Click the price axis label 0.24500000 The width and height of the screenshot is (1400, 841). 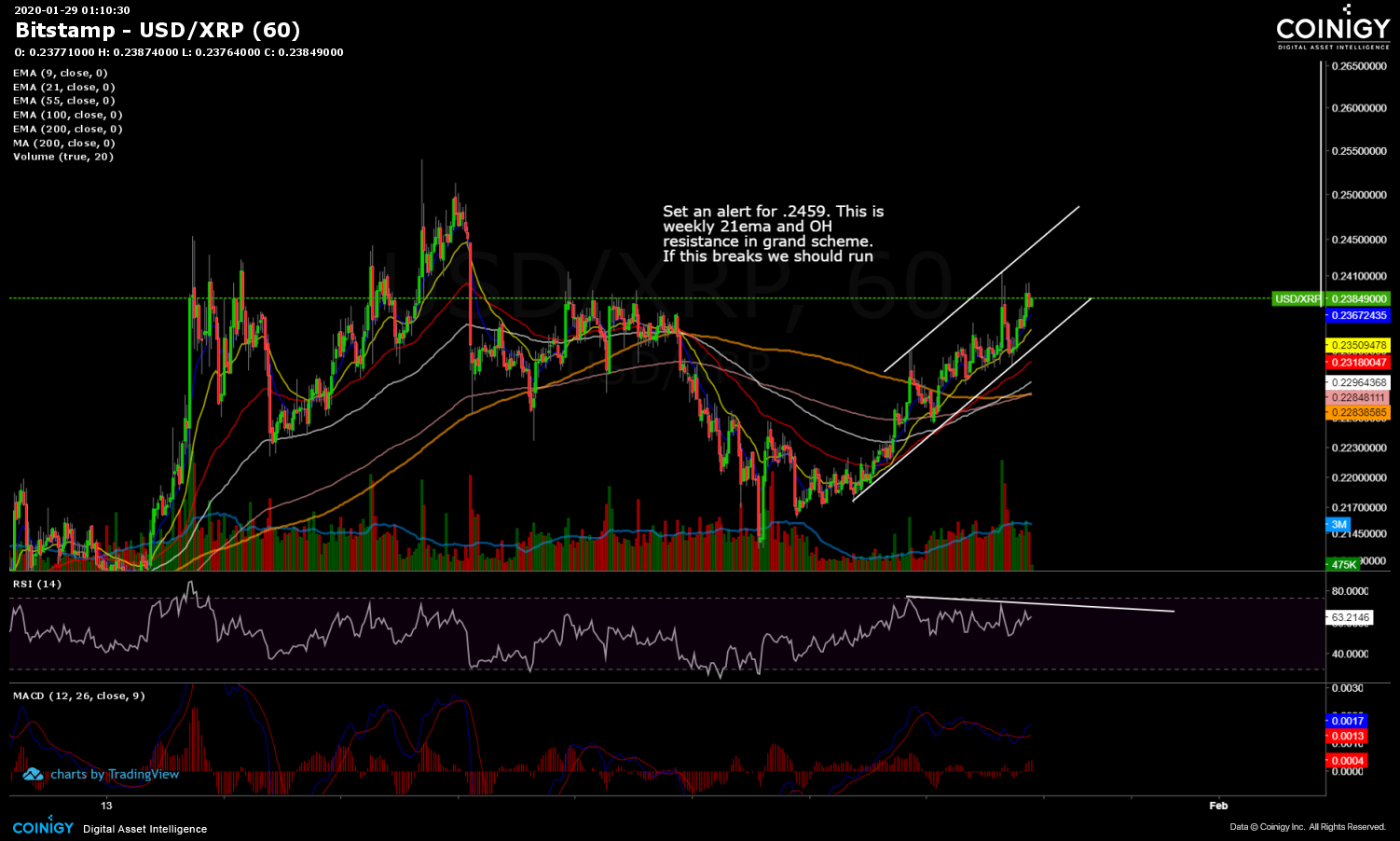(1359, 240)
